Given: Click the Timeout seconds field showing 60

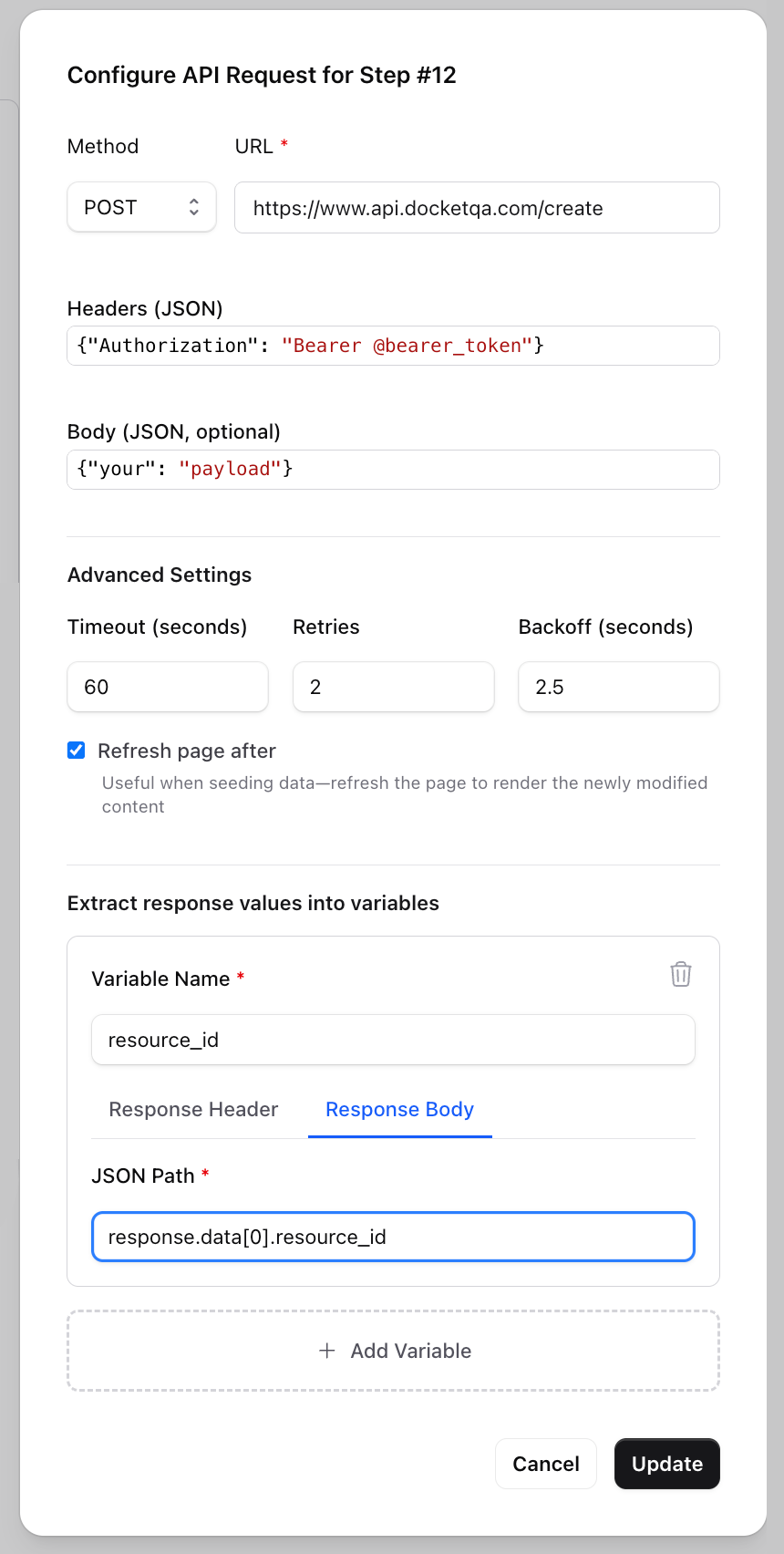Looking at the screenshot, I should tap(168, 687).
